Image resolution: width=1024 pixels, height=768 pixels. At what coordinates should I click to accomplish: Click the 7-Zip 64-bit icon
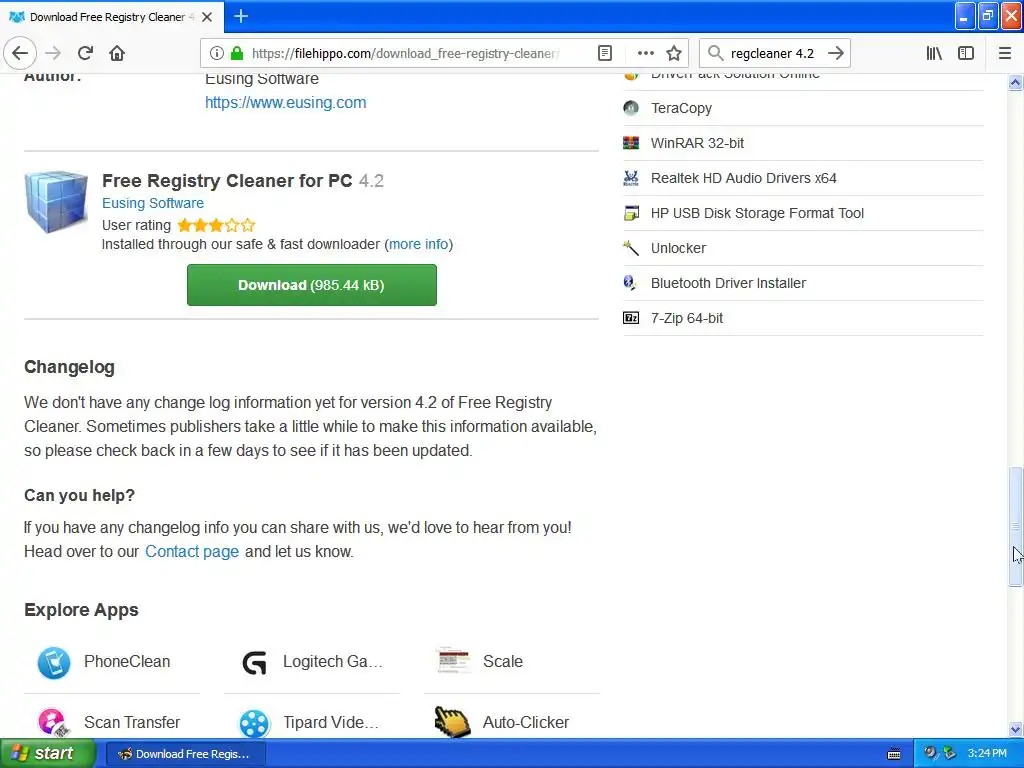[x=631, y=318]
